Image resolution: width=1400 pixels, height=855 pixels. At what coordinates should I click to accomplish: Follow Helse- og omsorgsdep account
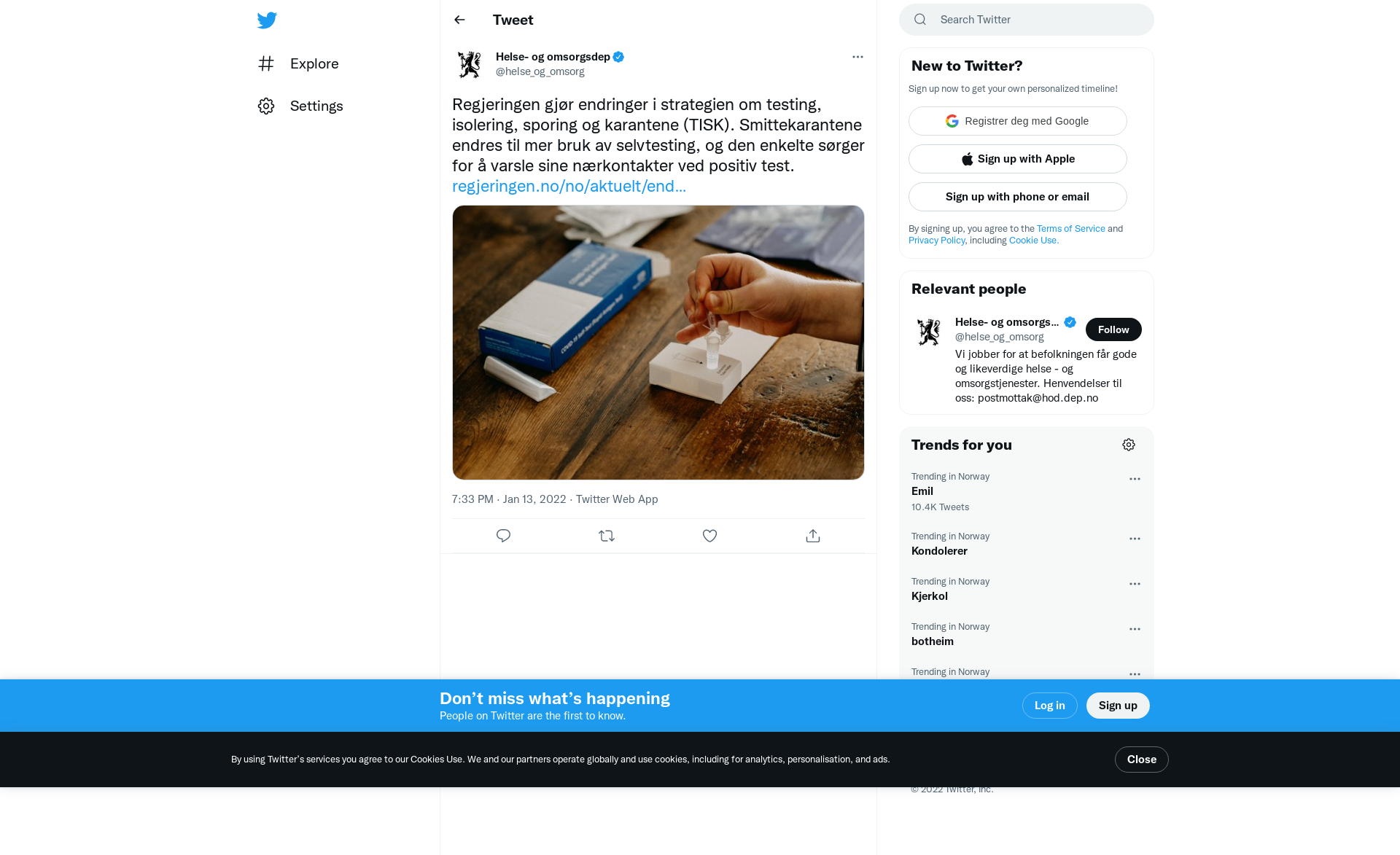(x=1113, y=329)
